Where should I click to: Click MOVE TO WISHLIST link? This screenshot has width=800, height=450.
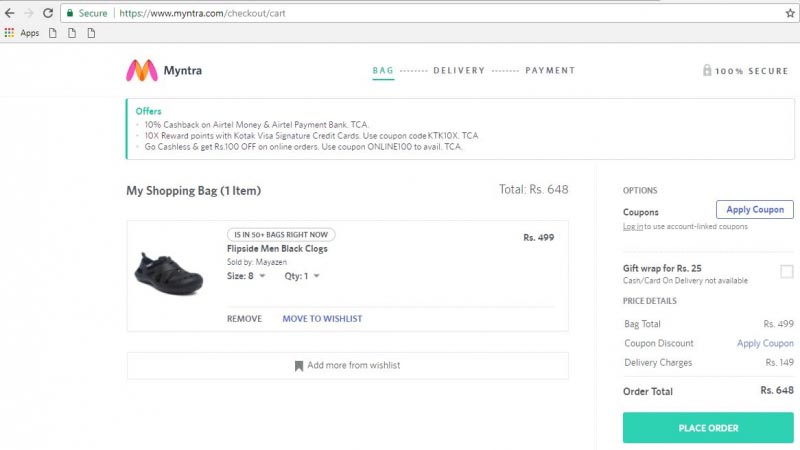(322, 319)
